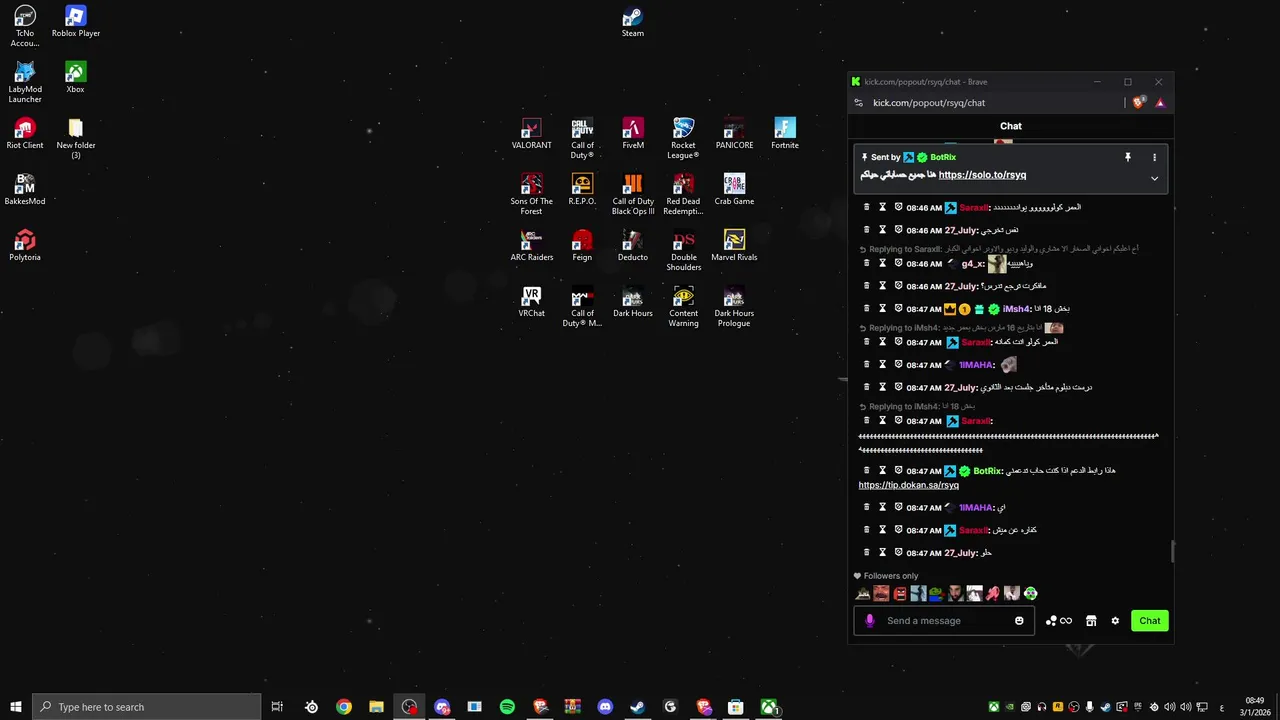This screenshot has width=1280, height=720.
Task: Select the Sons Of The Forest icon
Action: click(x=531, y=195)
